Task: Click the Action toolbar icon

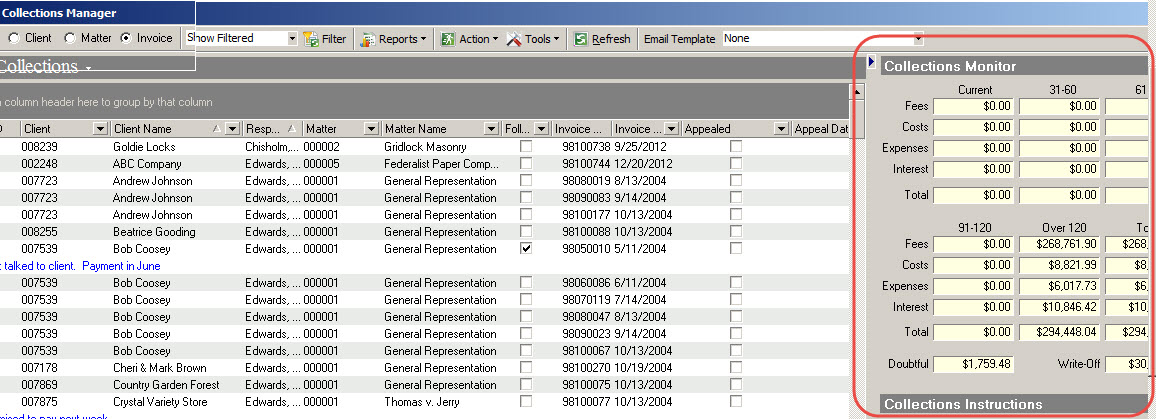Action: click(448, 39)
